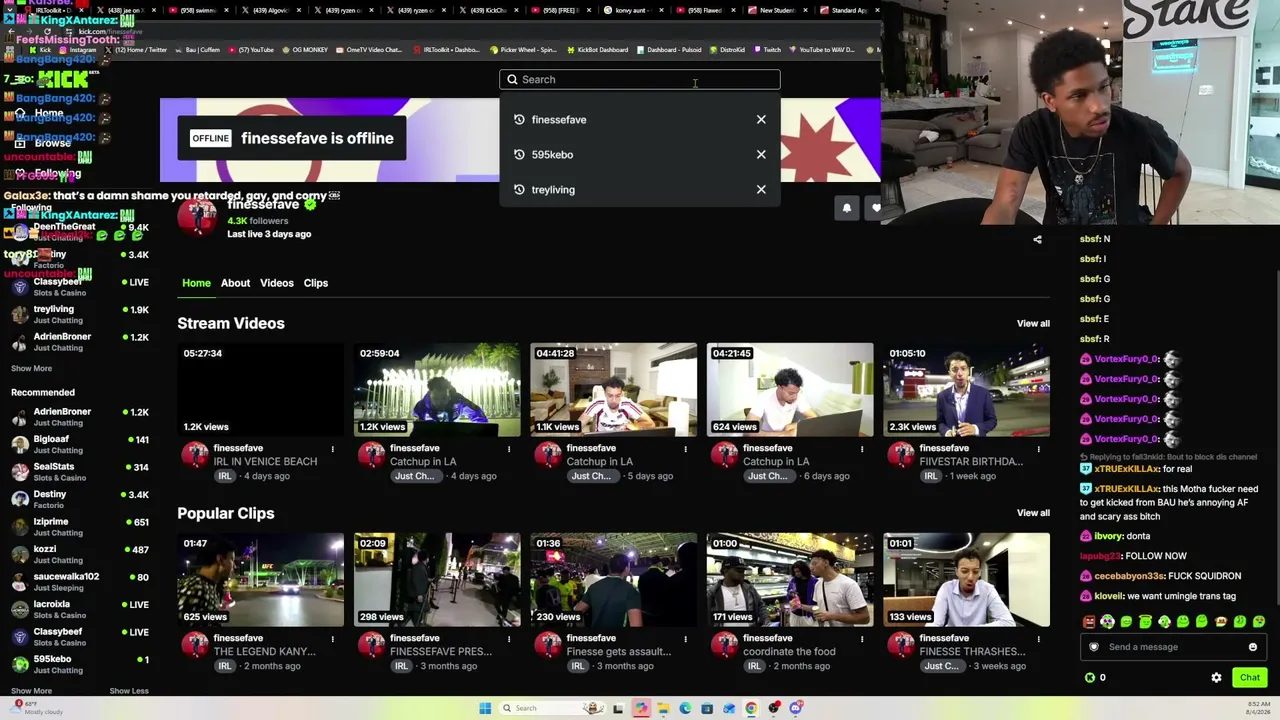Viewport: 1280px width, 720px height.
Task: Open File Explorer from taskbar
Action: point(663,708)
